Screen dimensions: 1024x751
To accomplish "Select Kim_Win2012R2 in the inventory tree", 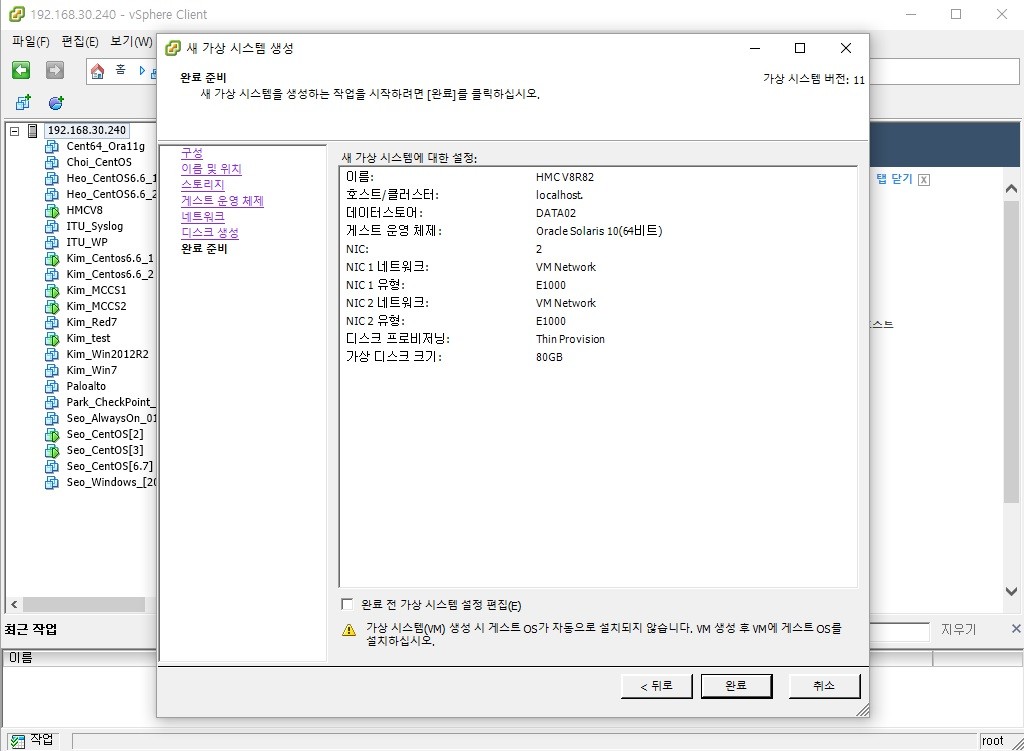I will pos(107,354).
